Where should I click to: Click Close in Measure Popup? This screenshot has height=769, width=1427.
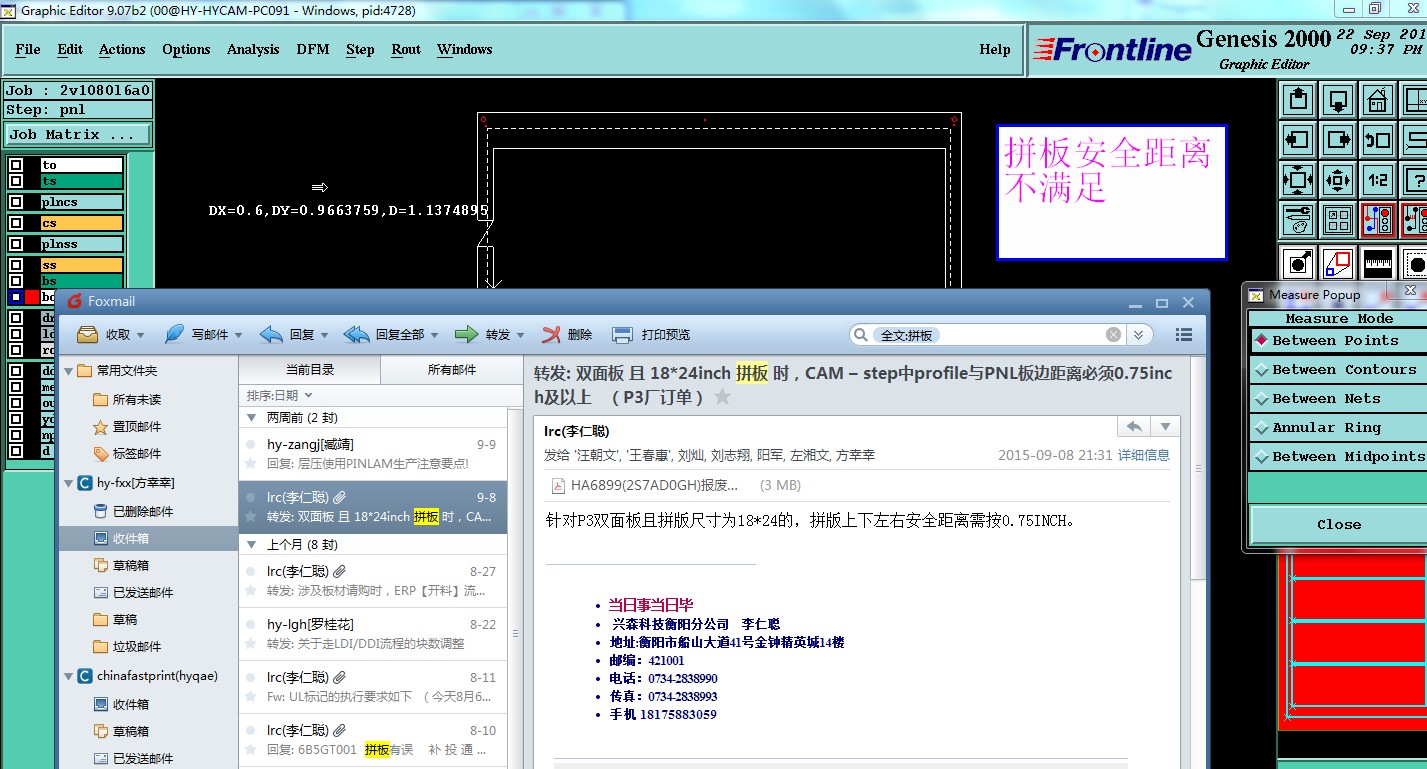1338,524
